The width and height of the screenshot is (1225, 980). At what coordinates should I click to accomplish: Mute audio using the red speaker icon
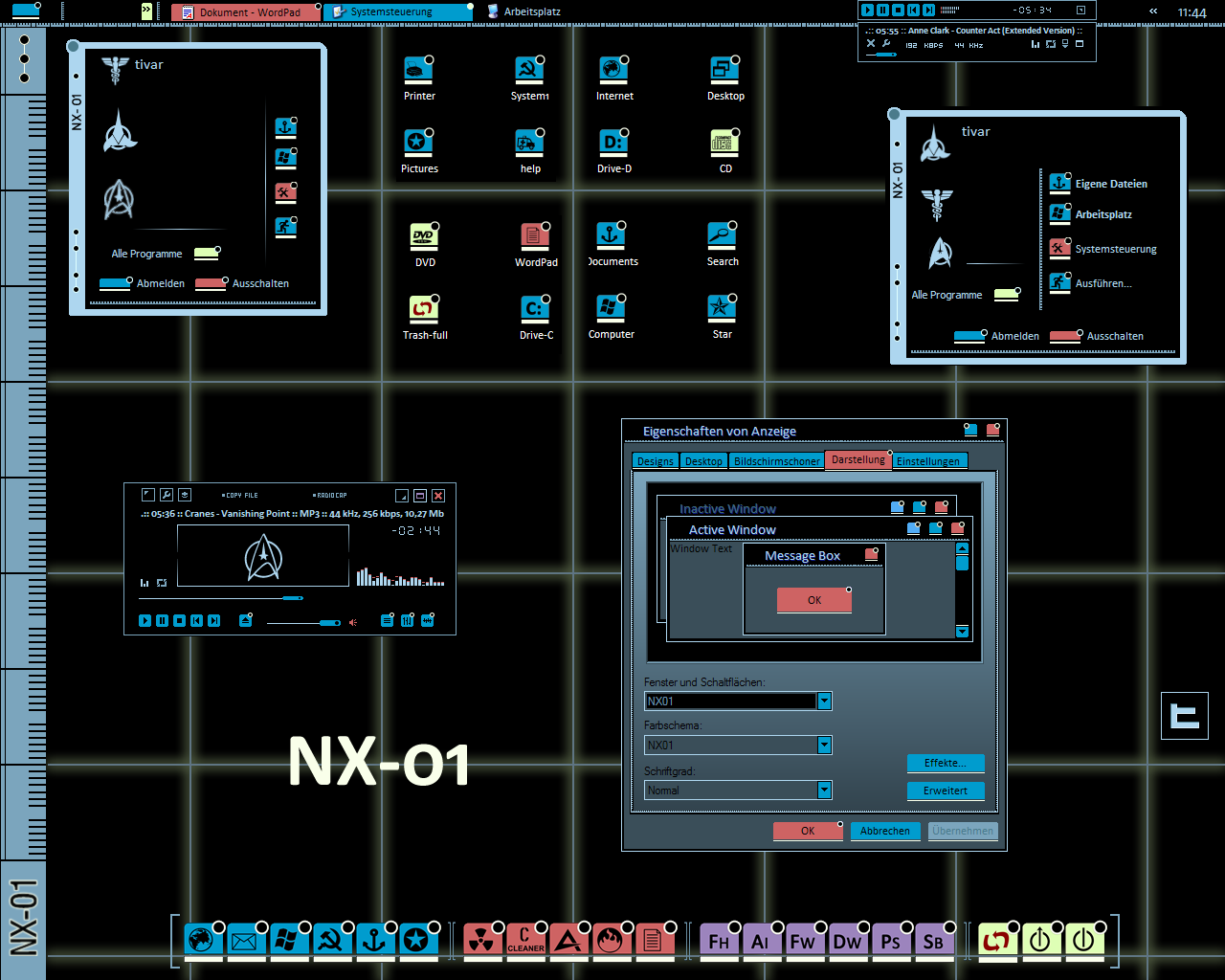353,622
